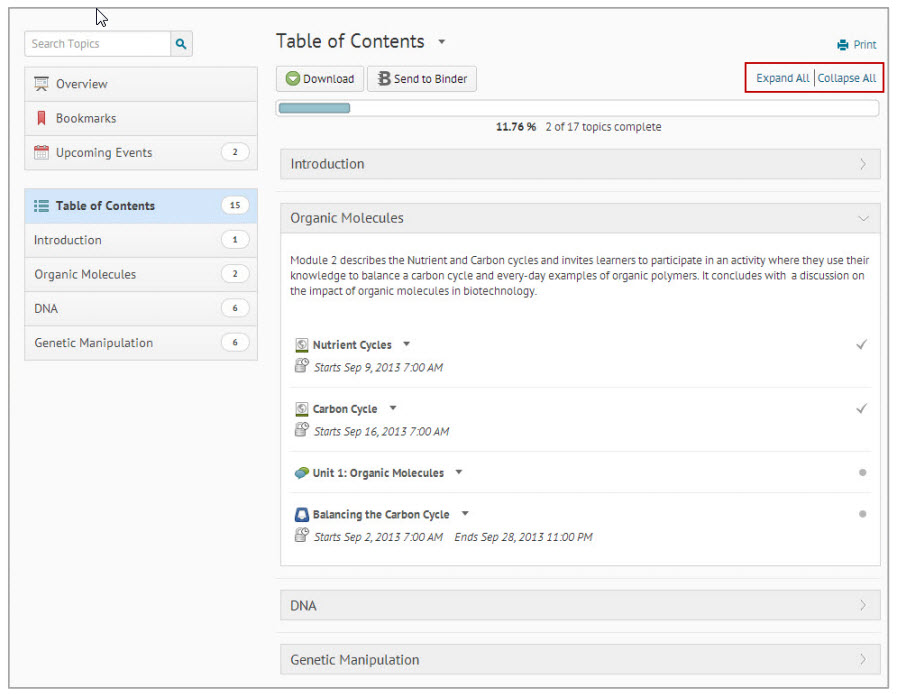Click in the Search Topics field
This screenshot has height=694, width=898.
click(x=97, y=44)
